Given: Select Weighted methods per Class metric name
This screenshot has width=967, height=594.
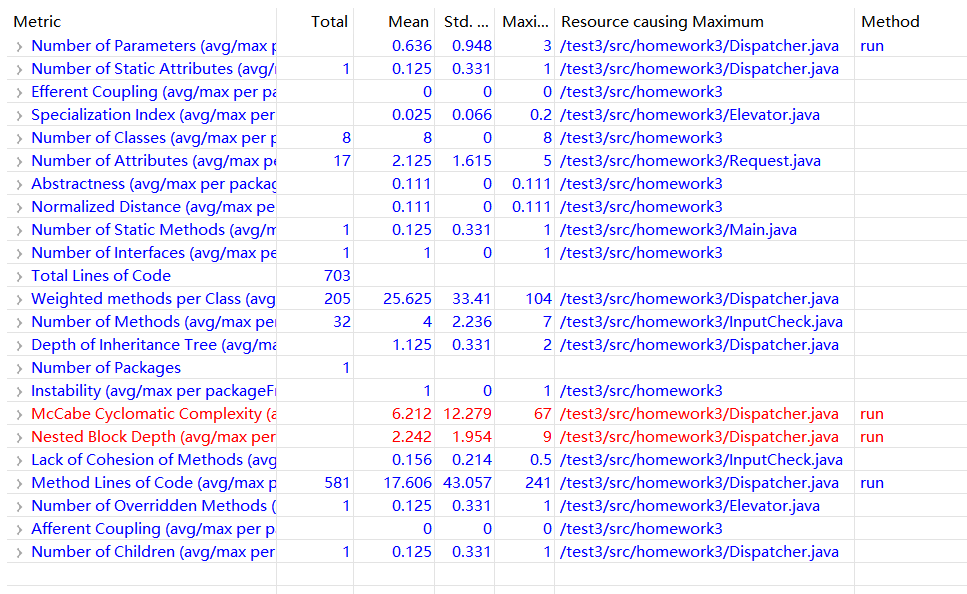Looking at the screenshot, I should coord(153,299).
